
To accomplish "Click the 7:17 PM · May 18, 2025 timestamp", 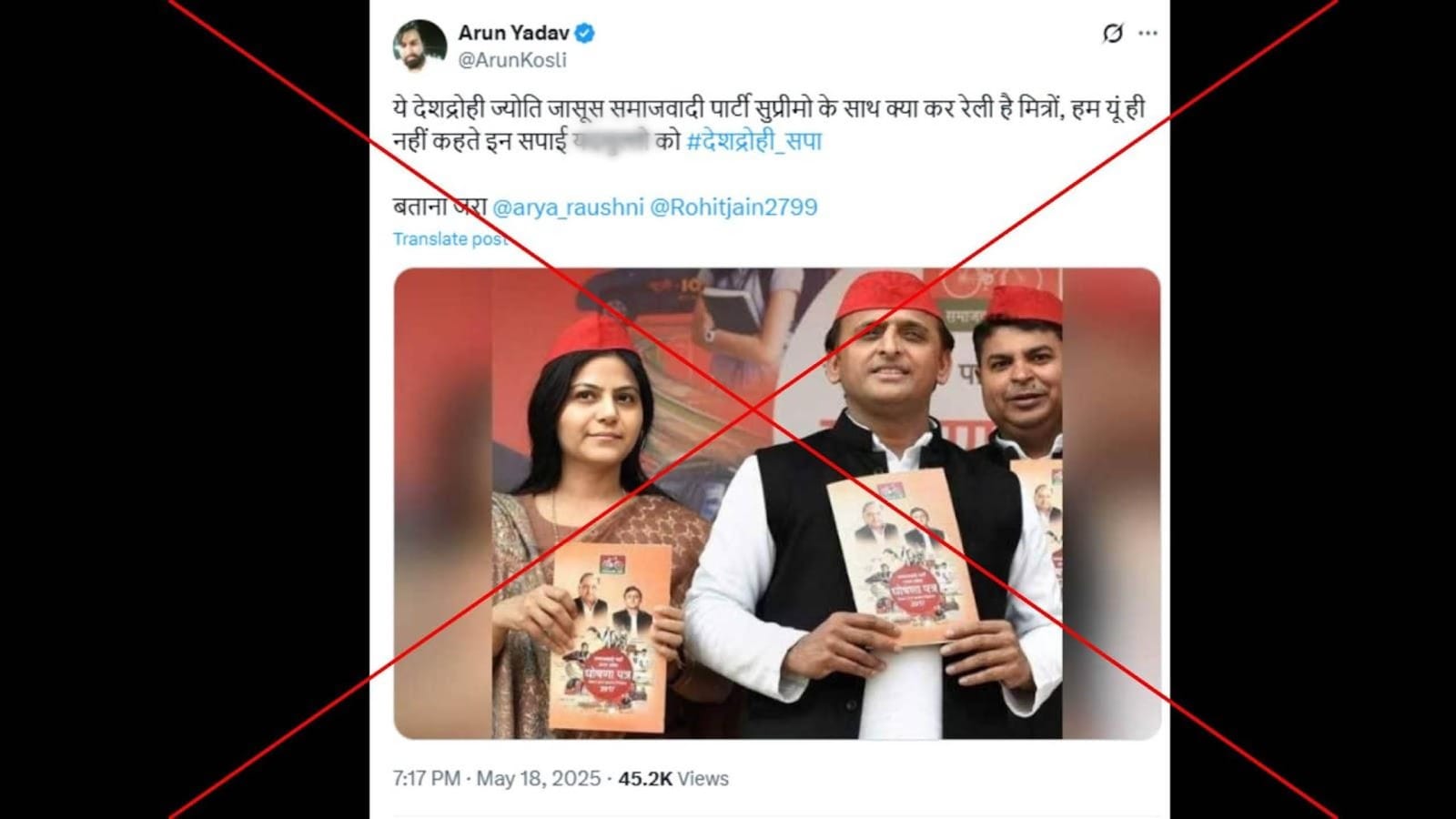I will [x=497, y=779].
